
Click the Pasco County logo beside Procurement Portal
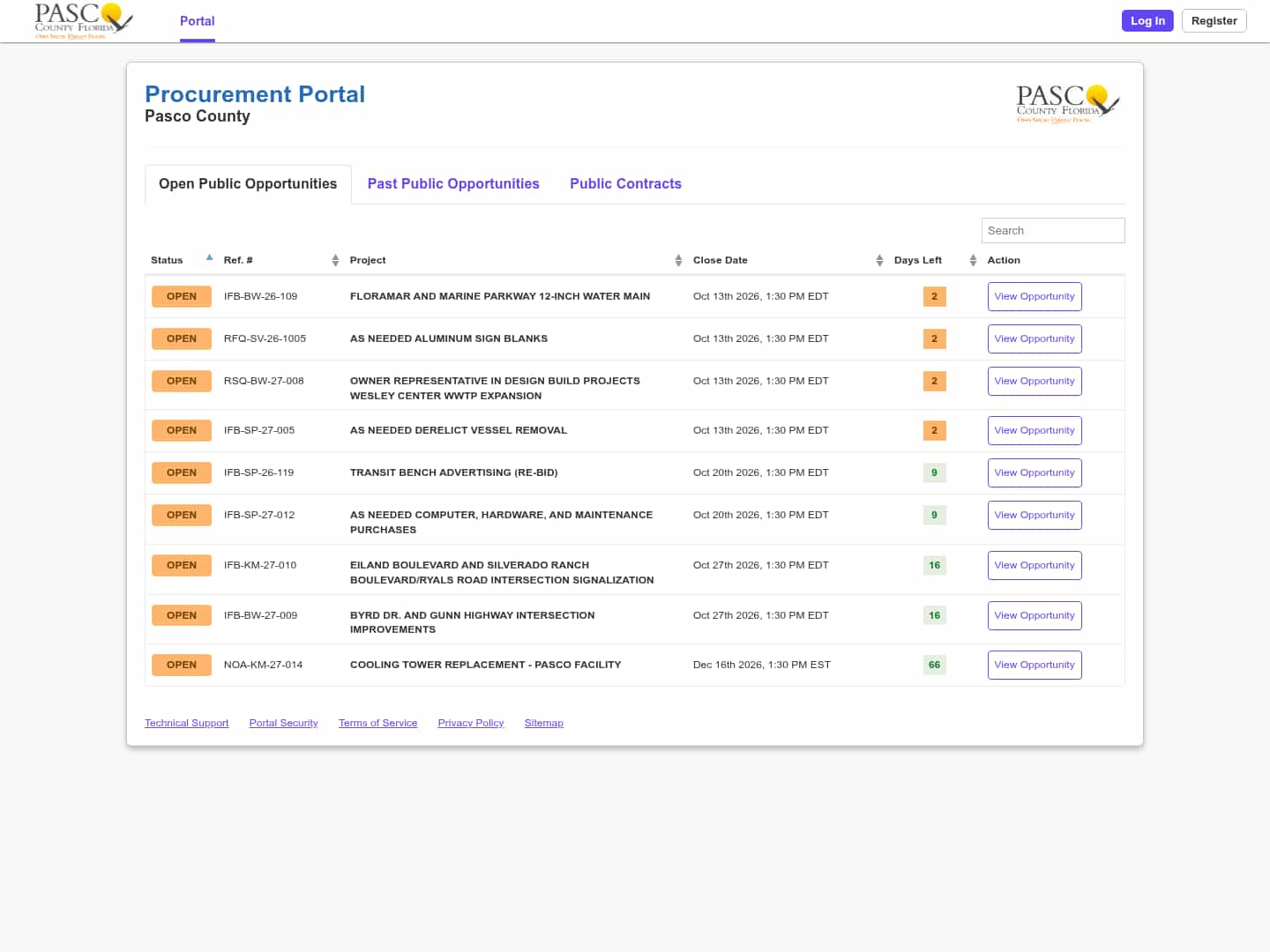[1068, 104]
